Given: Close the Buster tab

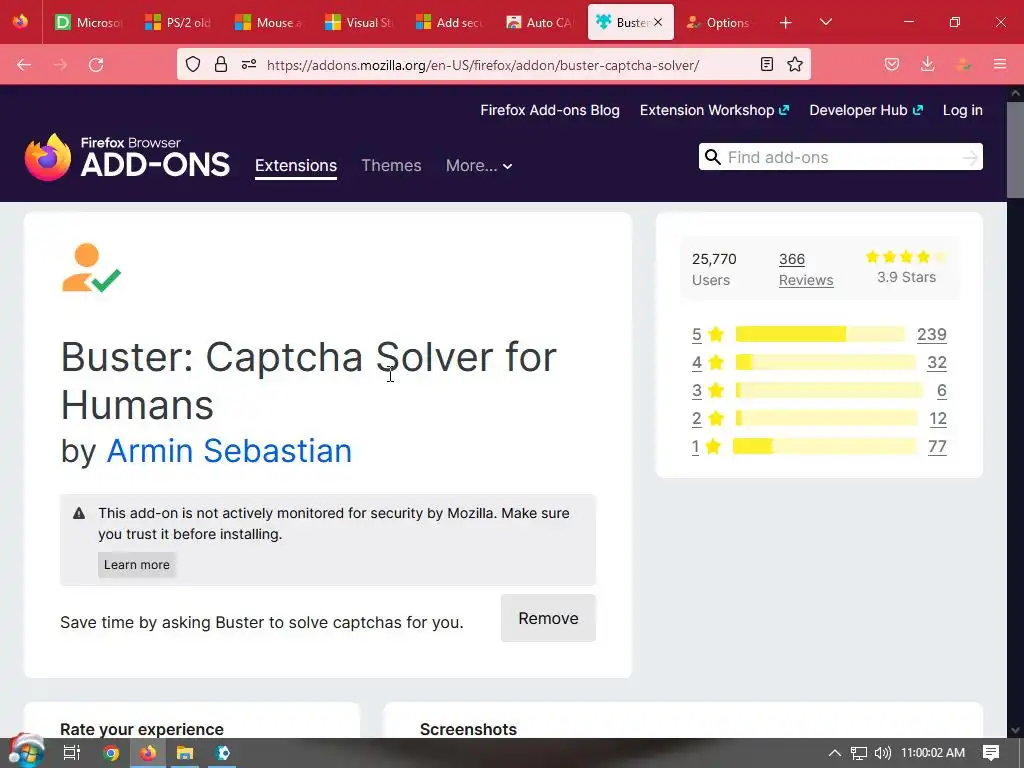Looking at the screenshot, I should click(658, 22).
